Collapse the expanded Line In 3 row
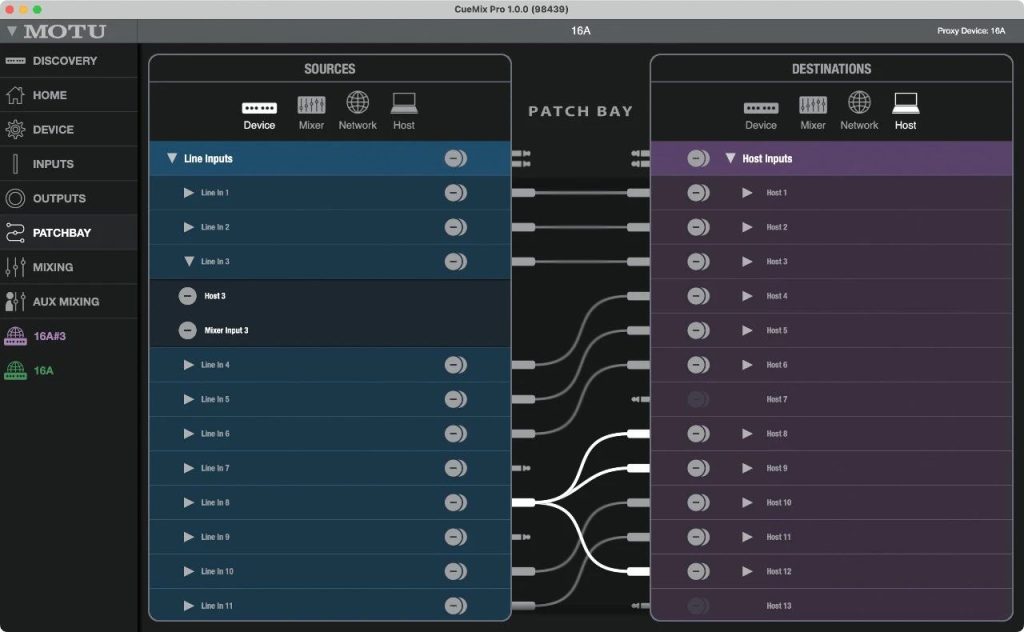Viewport: 1024px width, 632px height. point(189,262)
